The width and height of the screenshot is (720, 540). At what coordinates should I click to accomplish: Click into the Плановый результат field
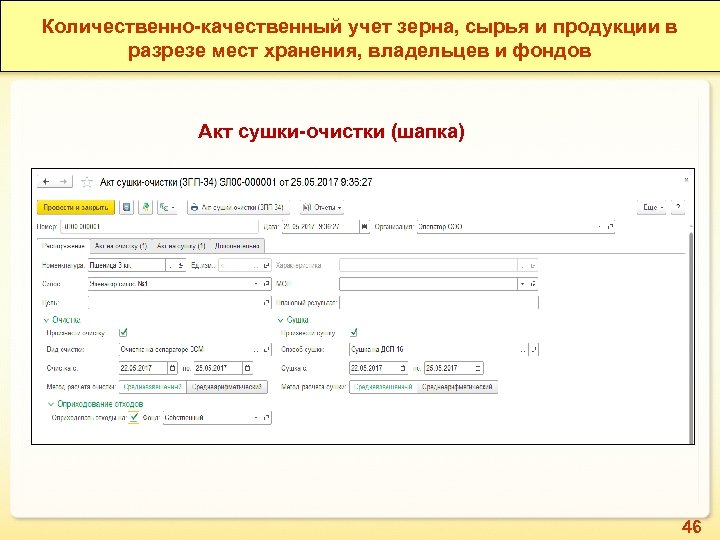[439, 303]
